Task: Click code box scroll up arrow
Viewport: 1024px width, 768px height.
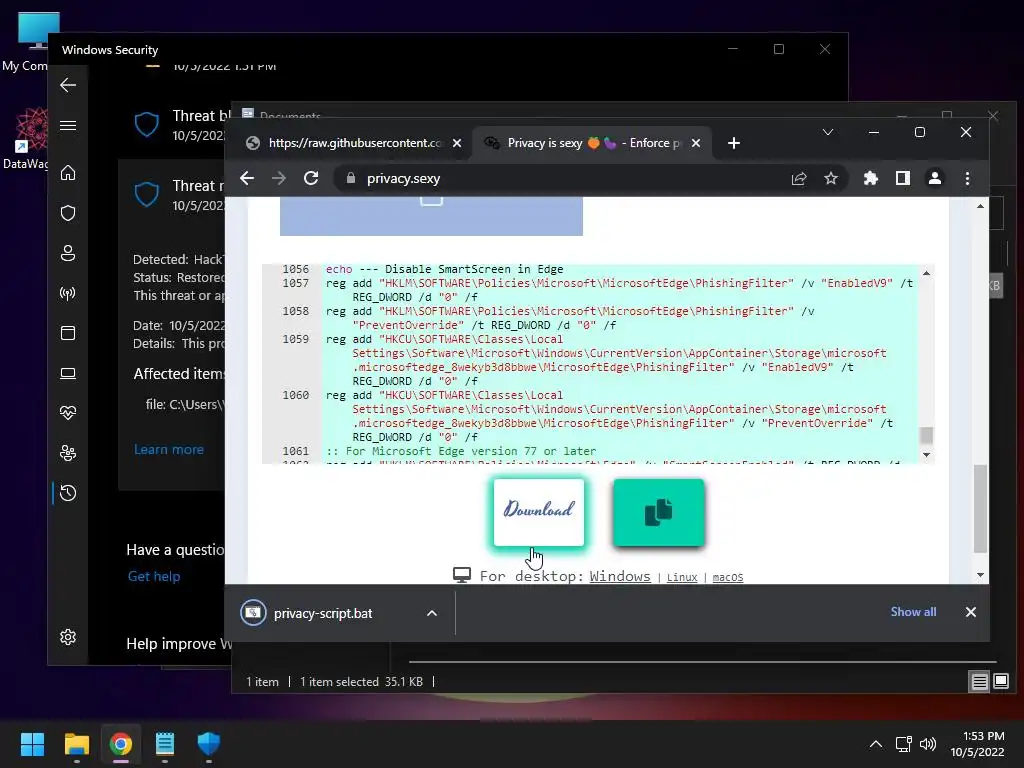Action: pyautogui.click(x=926, y=273)
